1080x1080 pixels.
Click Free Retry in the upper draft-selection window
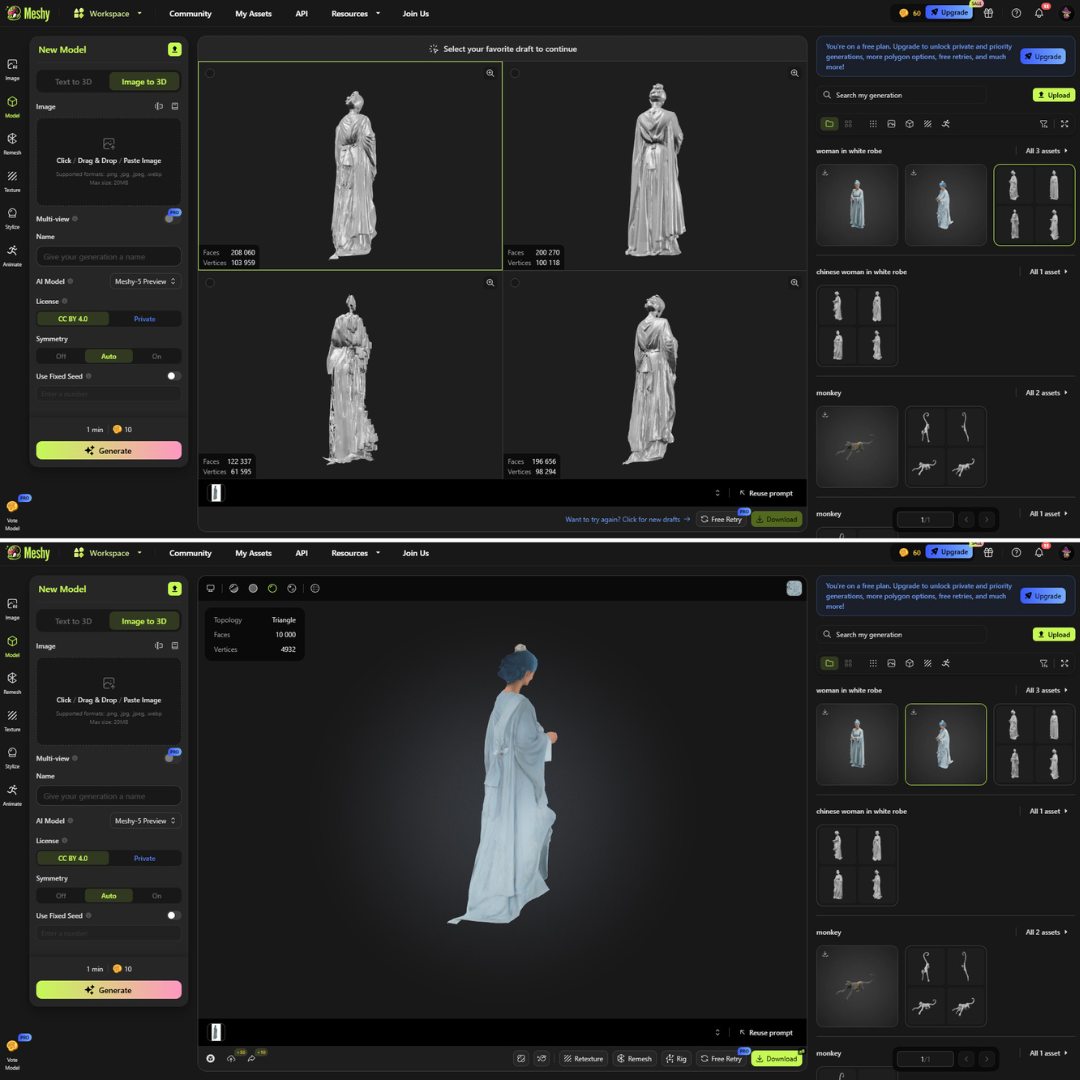(x=721, y=519)
